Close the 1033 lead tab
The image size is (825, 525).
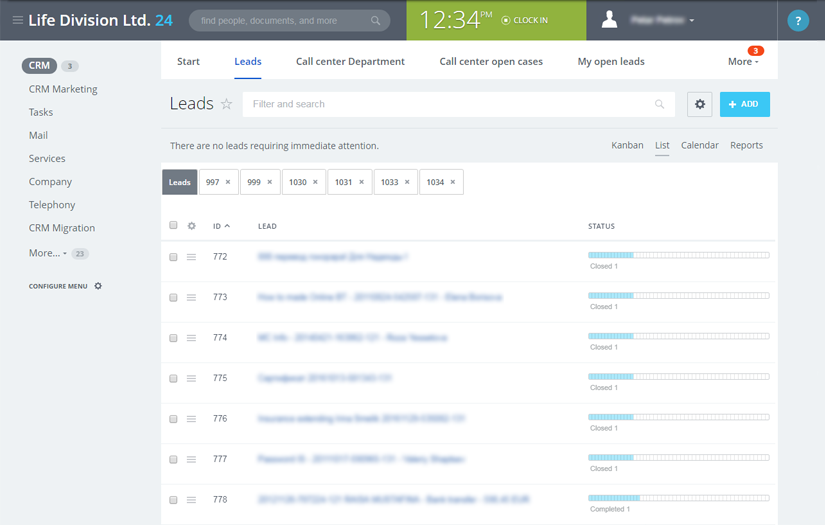[x=407, y=182]
